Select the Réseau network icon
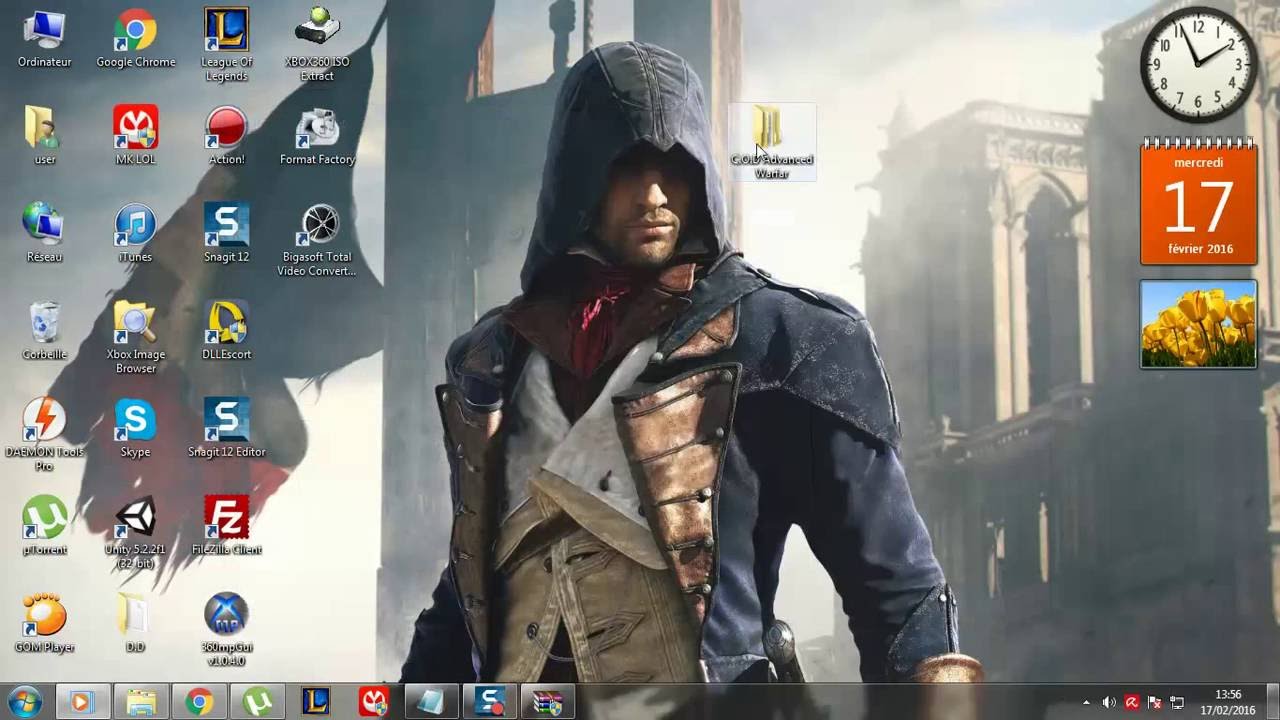 pos(44,234)
